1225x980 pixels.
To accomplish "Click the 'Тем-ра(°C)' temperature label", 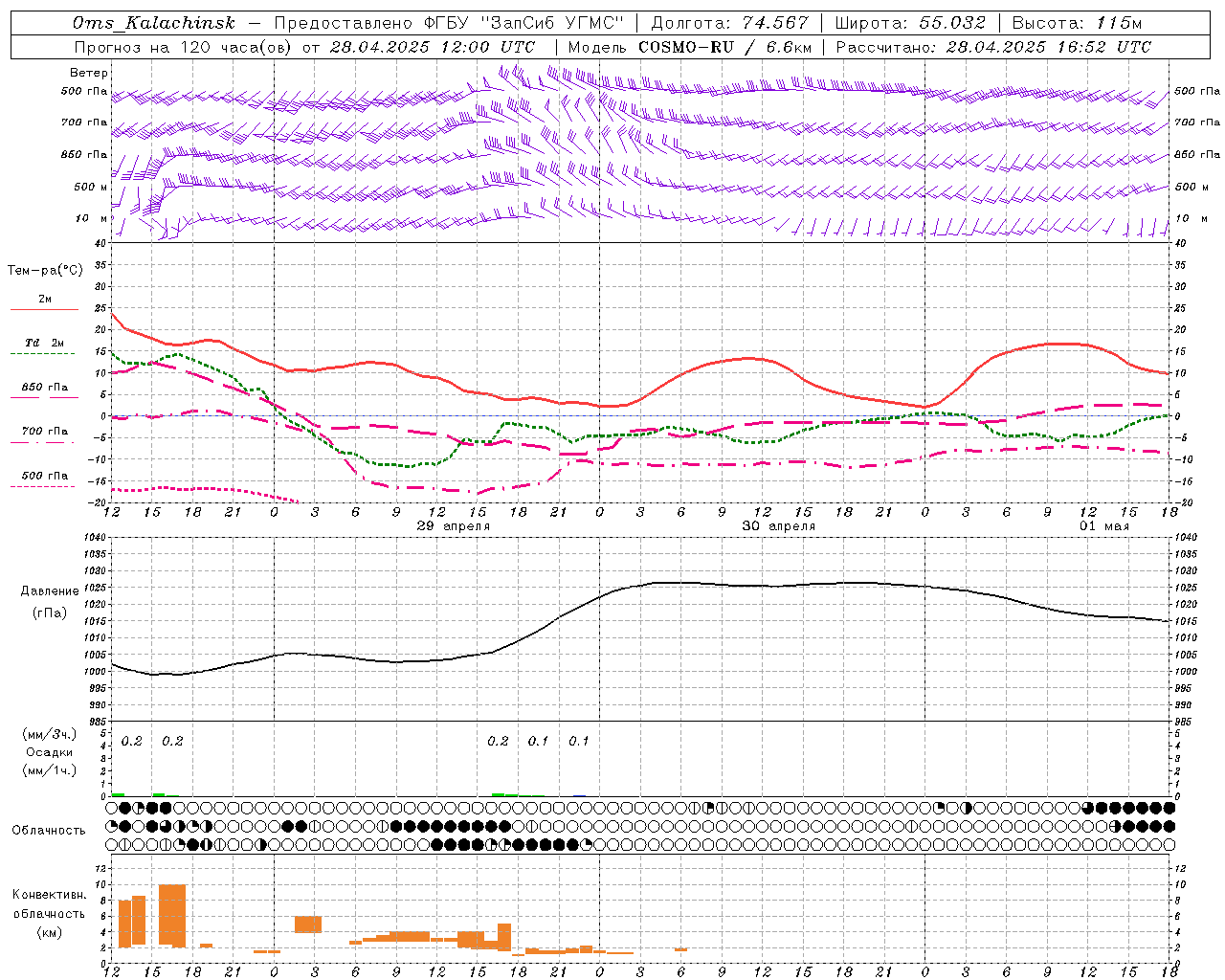I will tap(45, 271).
